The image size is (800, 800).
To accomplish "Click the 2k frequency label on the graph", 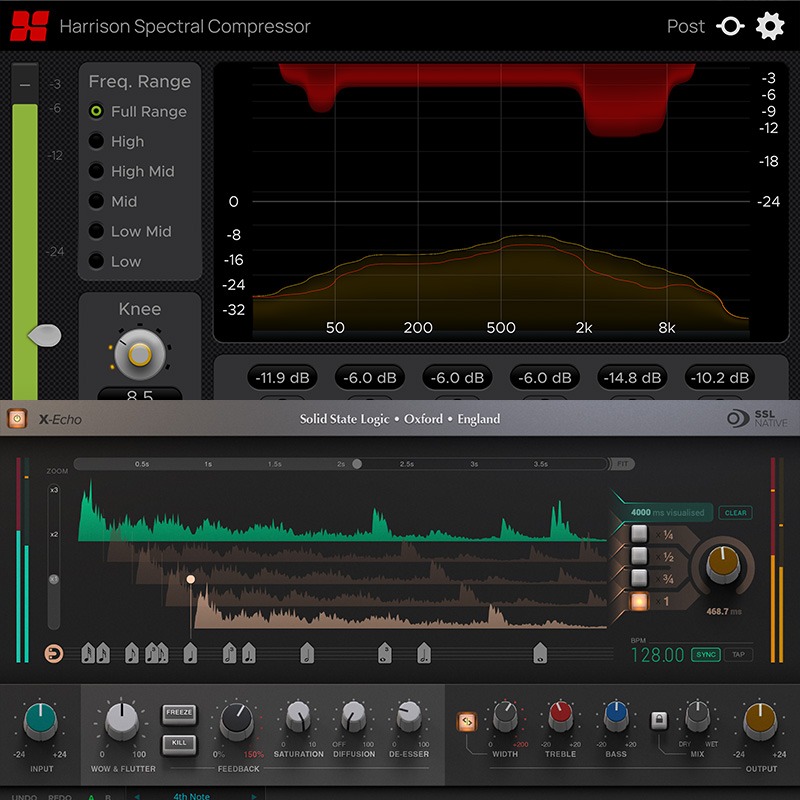I will 584,328.
